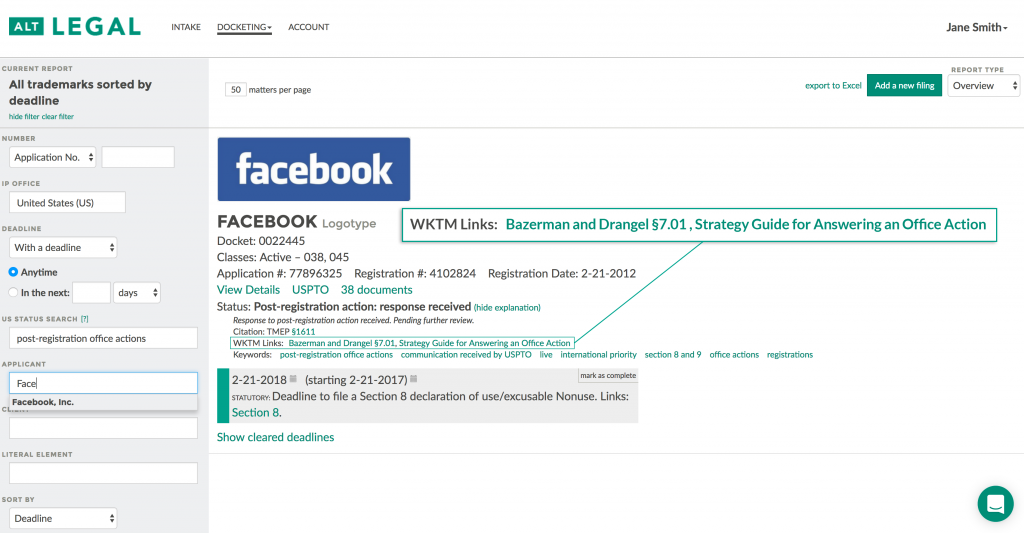The image size is (1024, 533).
Task: Focus the Applicant field containing 'Face'
Action: tap(103, 383)
